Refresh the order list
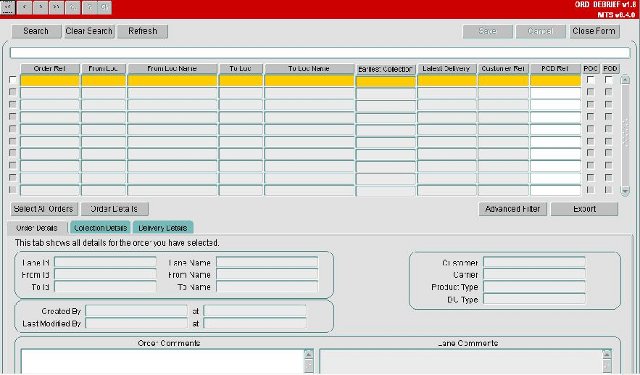640x375 pixels. (x=142, y=31)
